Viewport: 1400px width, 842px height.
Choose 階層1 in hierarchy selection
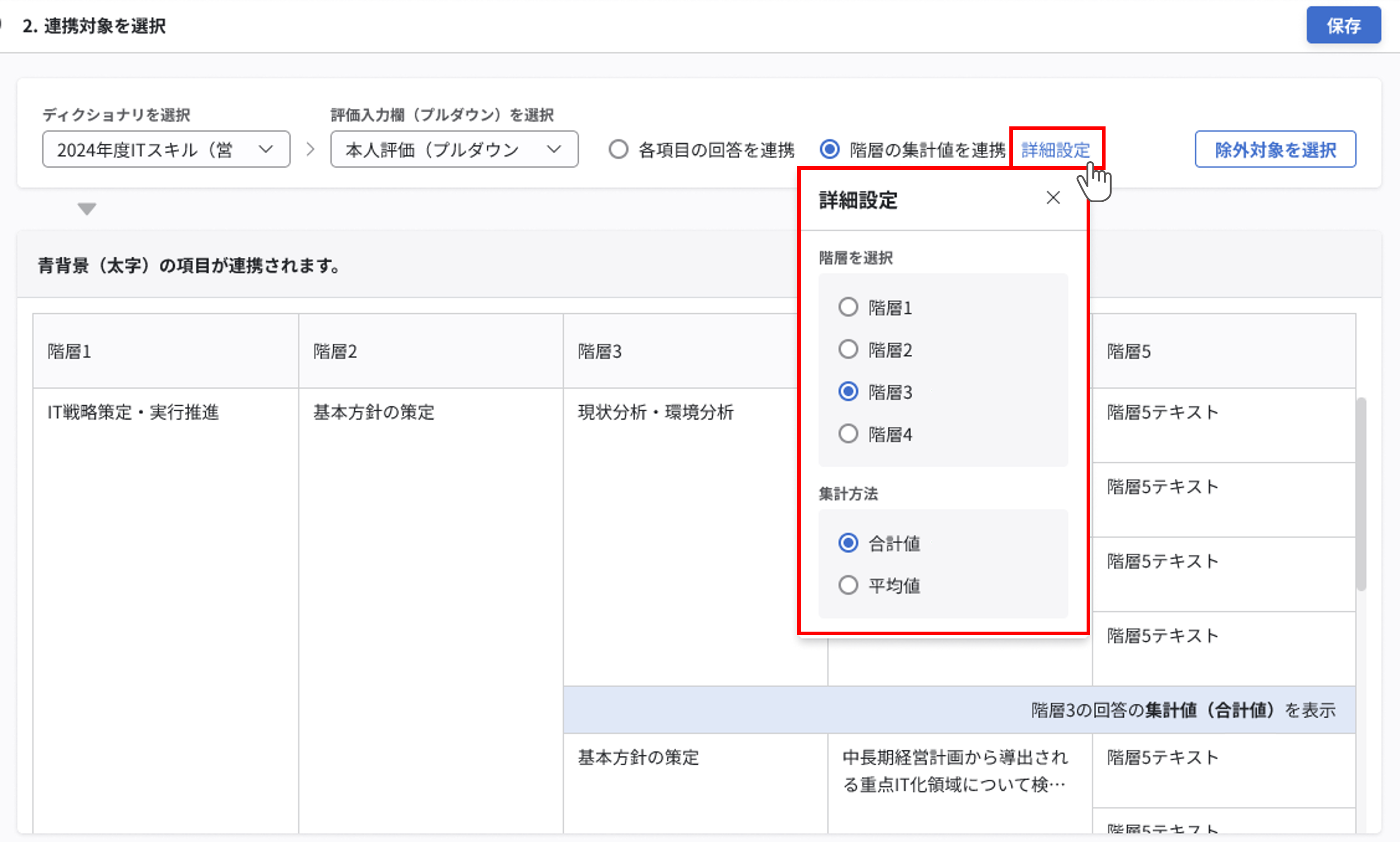[848, 307]
